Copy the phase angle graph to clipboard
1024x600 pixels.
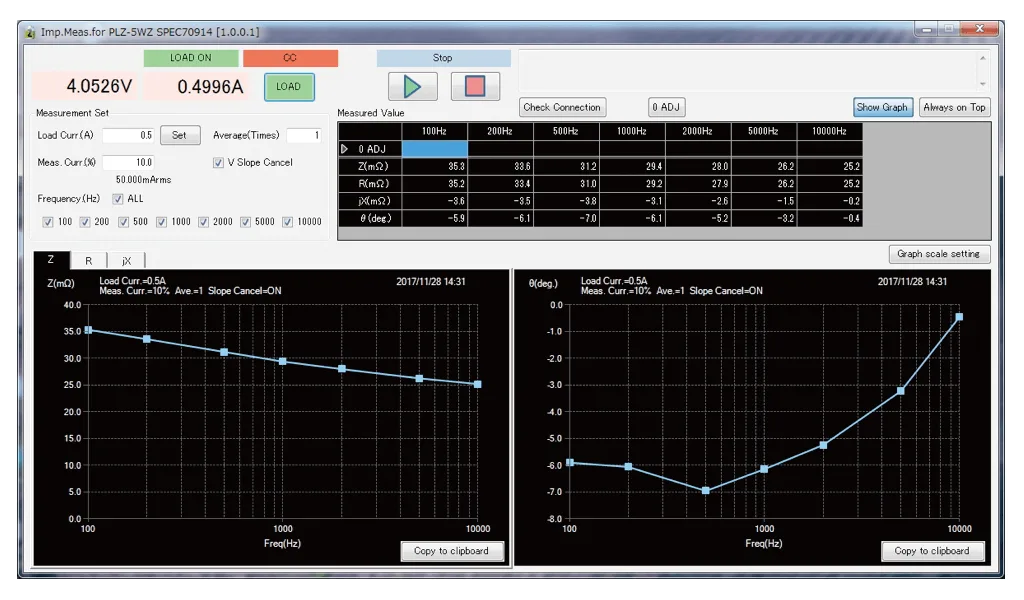932,551
